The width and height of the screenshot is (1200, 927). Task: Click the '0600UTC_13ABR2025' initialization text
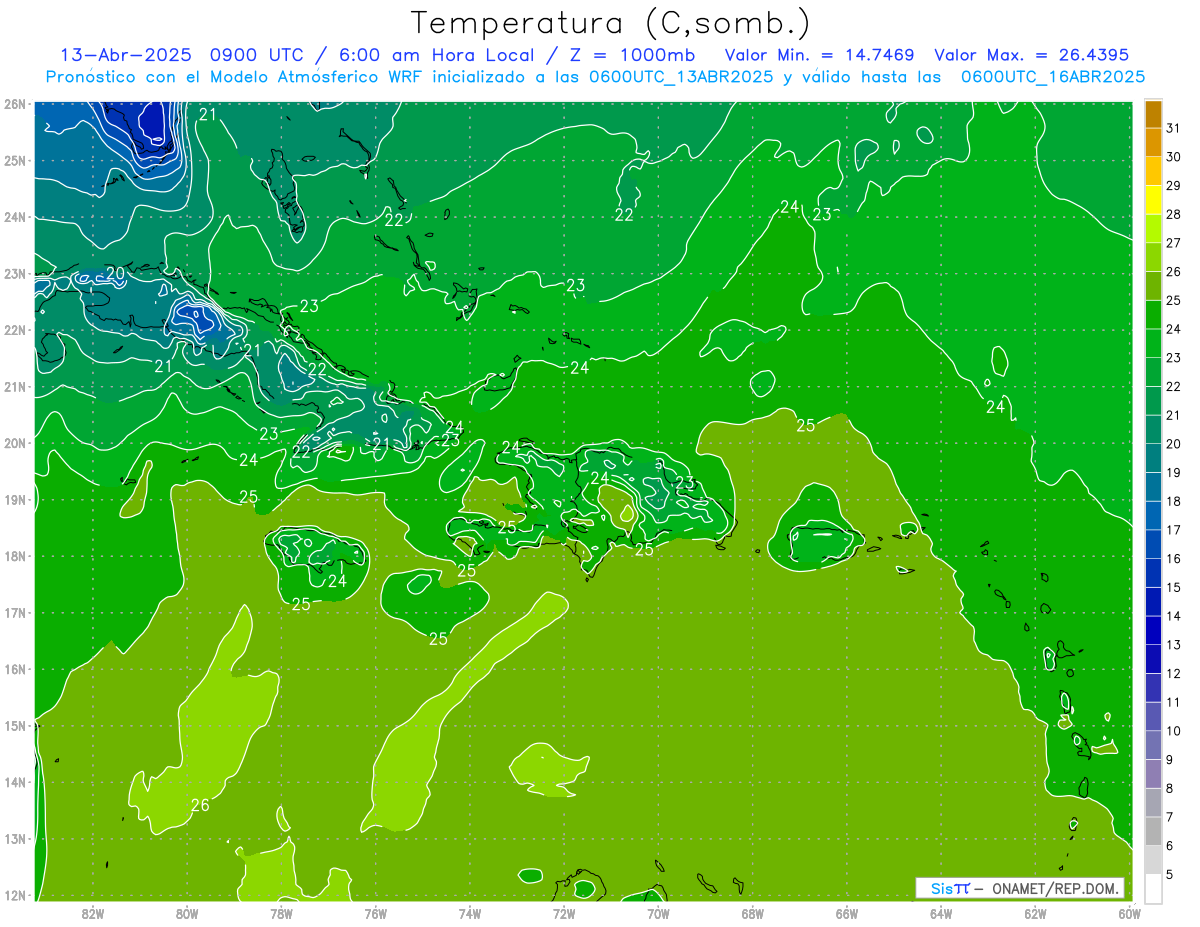coord(681,77)
